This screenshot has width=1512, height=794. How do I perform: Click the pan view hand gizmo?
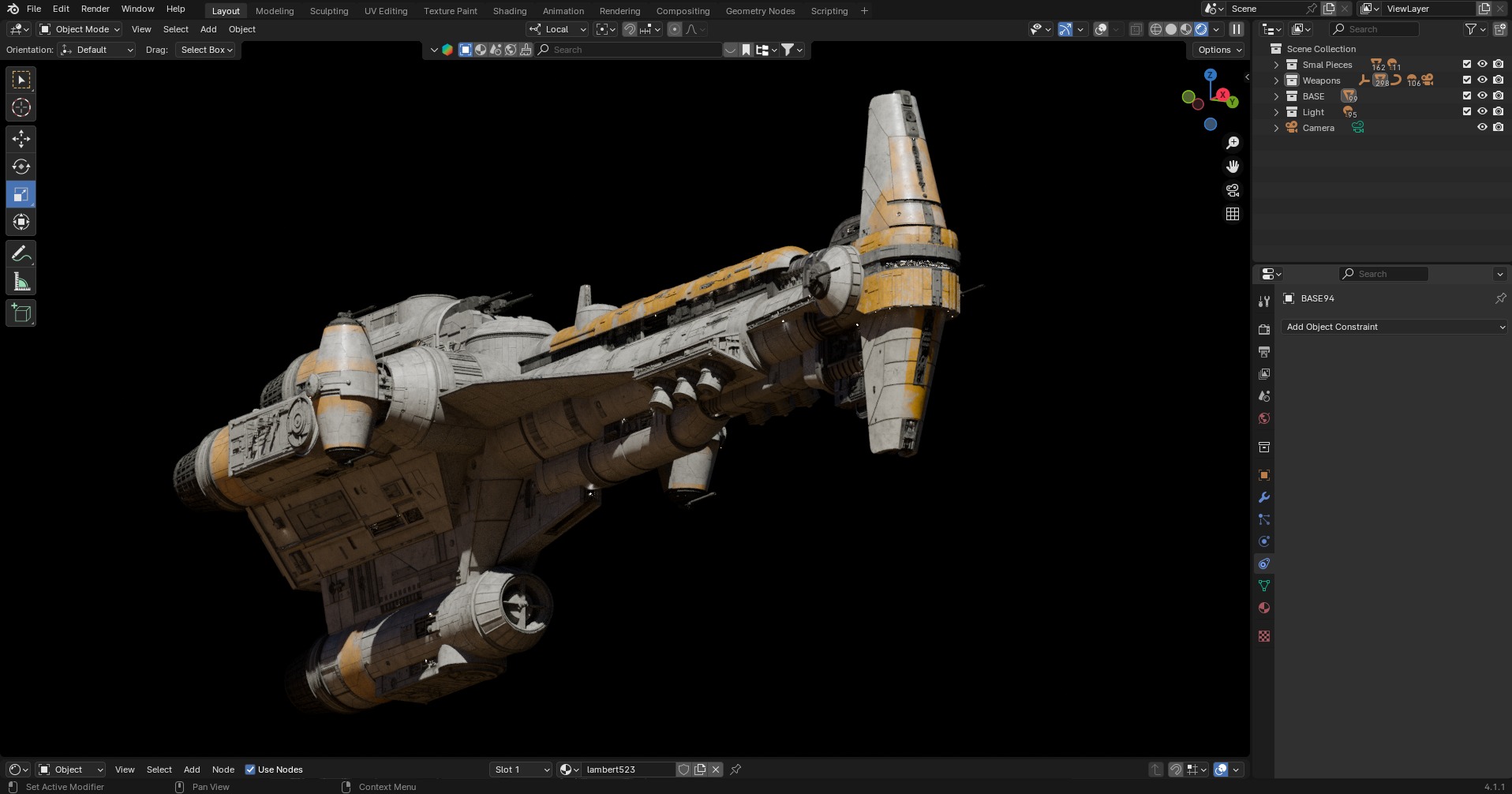tap(1233, 167)
